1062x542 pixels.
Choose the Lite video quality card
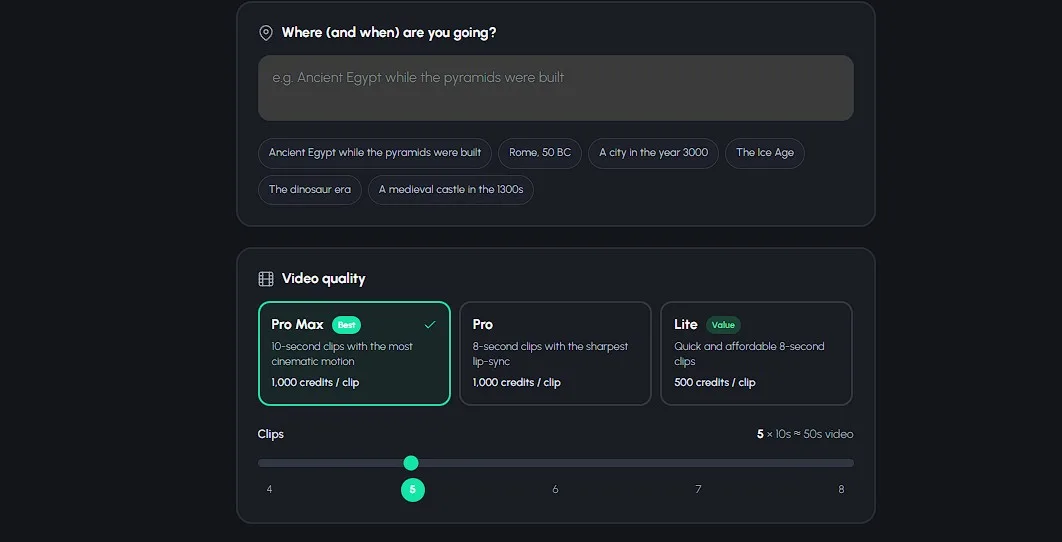tap(757, 354)
